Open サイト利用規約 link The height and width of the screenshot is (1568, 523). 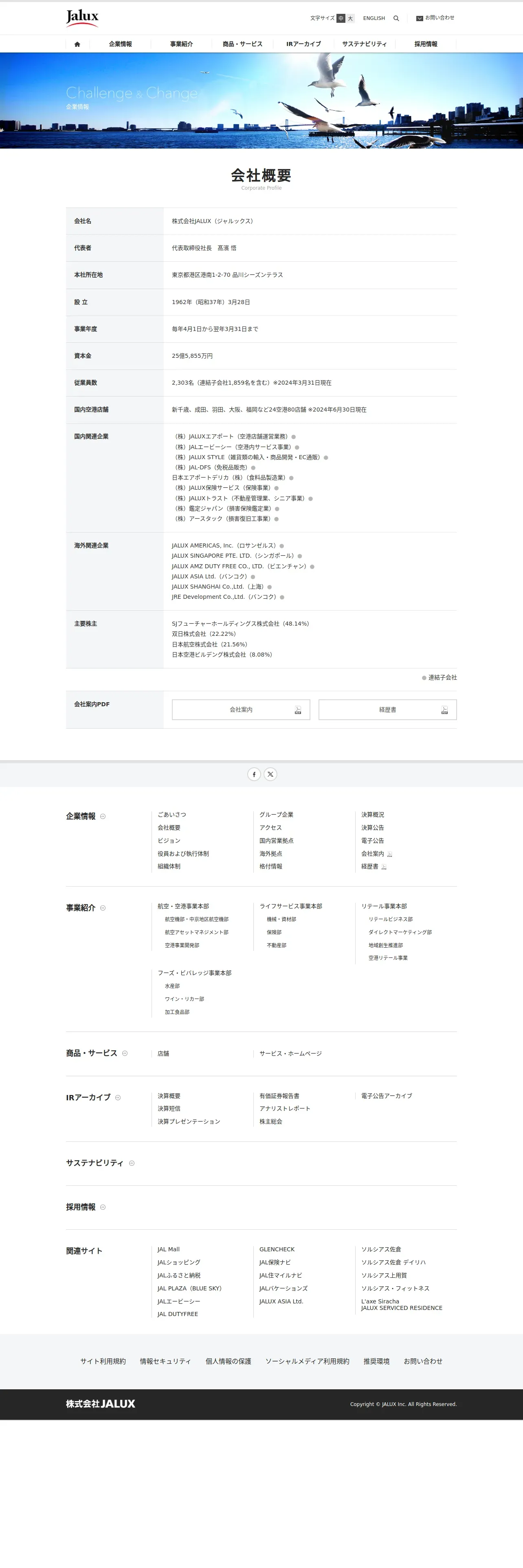pyautogui.click(x=103, y=1361)
